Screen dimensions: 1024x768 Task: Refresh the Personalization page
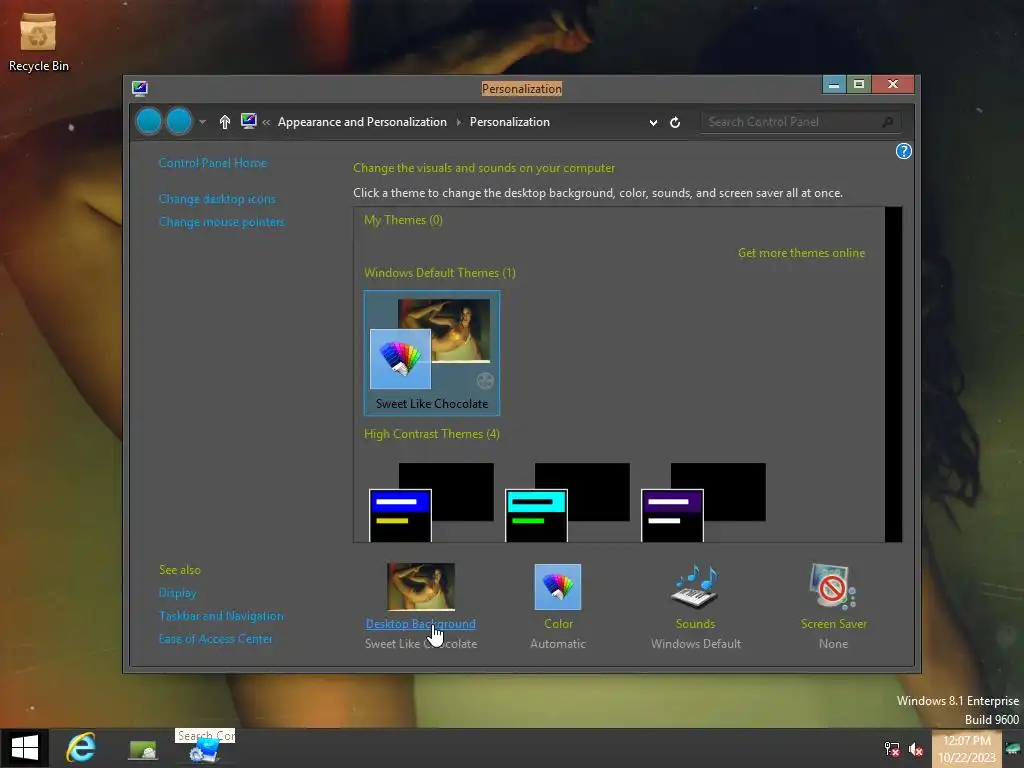pos(675,122)
